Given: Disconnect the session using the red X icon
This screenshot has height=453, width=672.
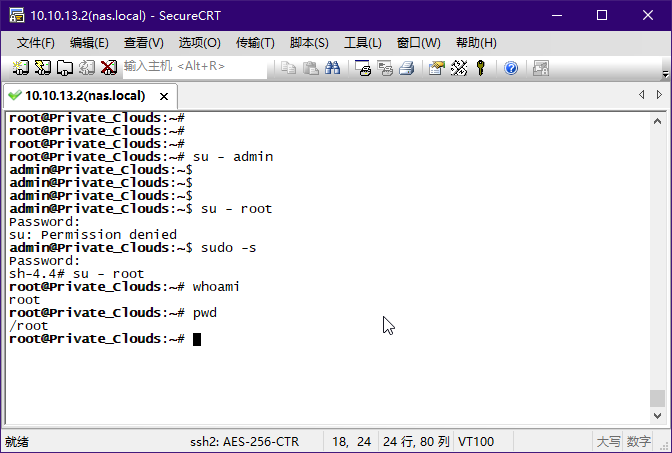Looking at the screenshot, I should tap(108, 68).
